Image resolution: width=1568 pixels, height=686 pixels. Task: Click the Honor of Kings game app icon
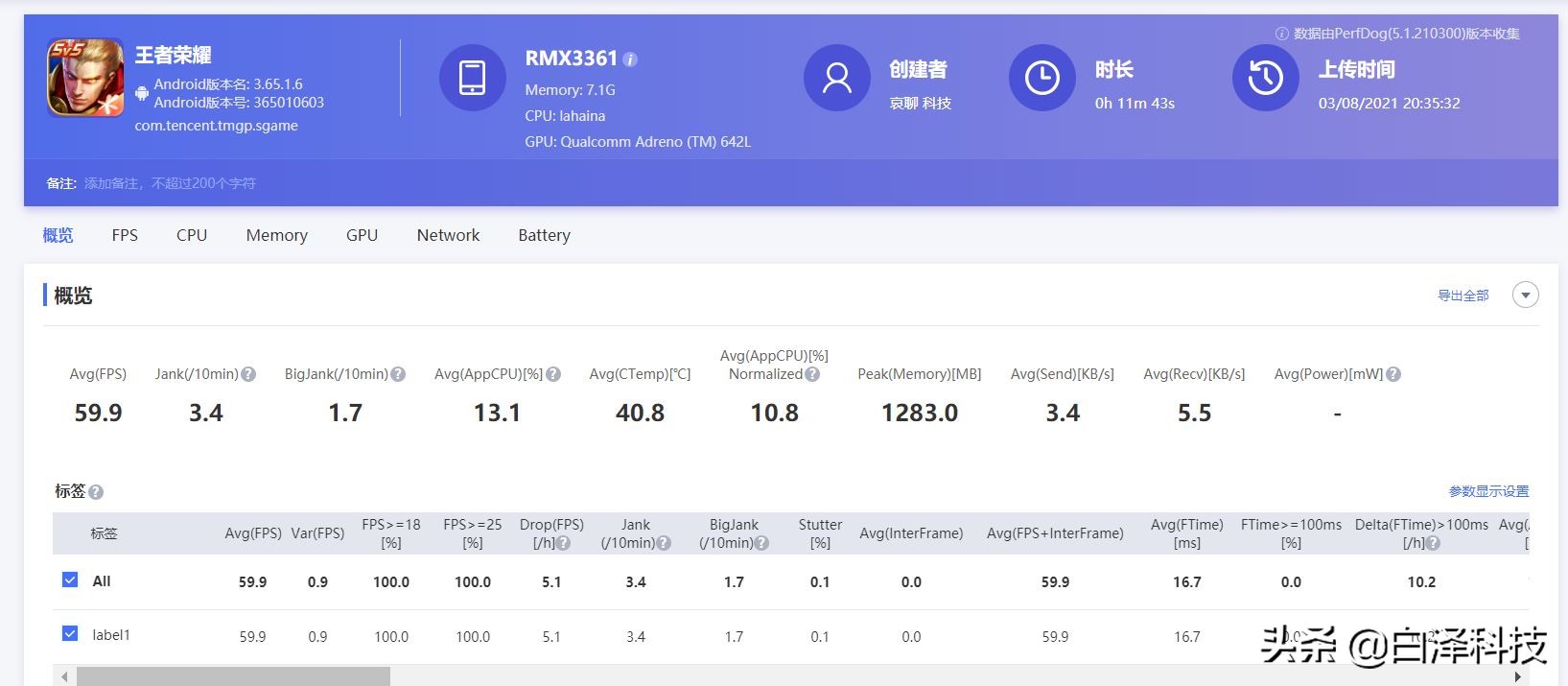click(x=85, y=77)
